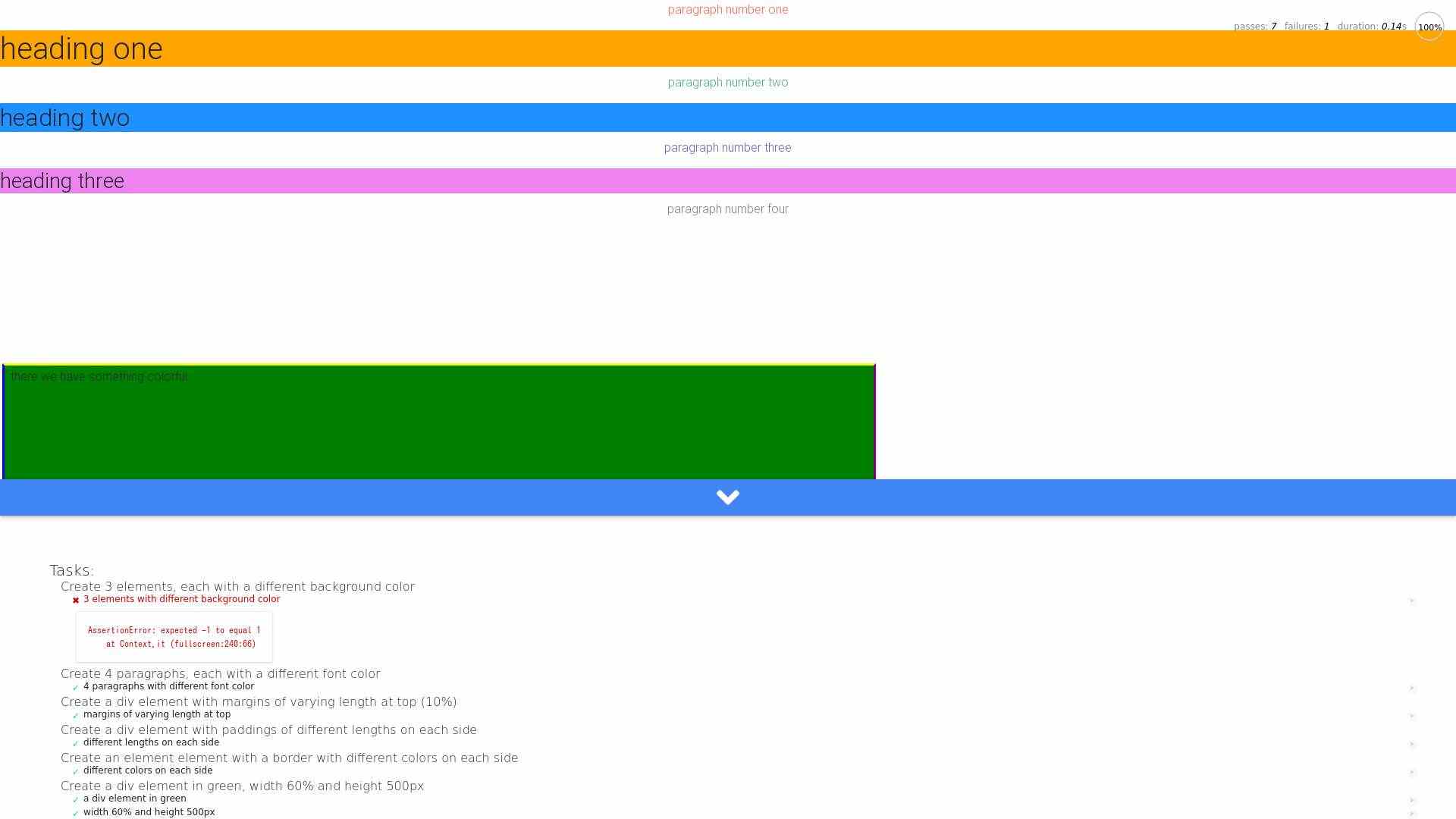
Task: Click replay arrow for '4 paragraphs with different font color'
Action: click(x=1412, y=688)
